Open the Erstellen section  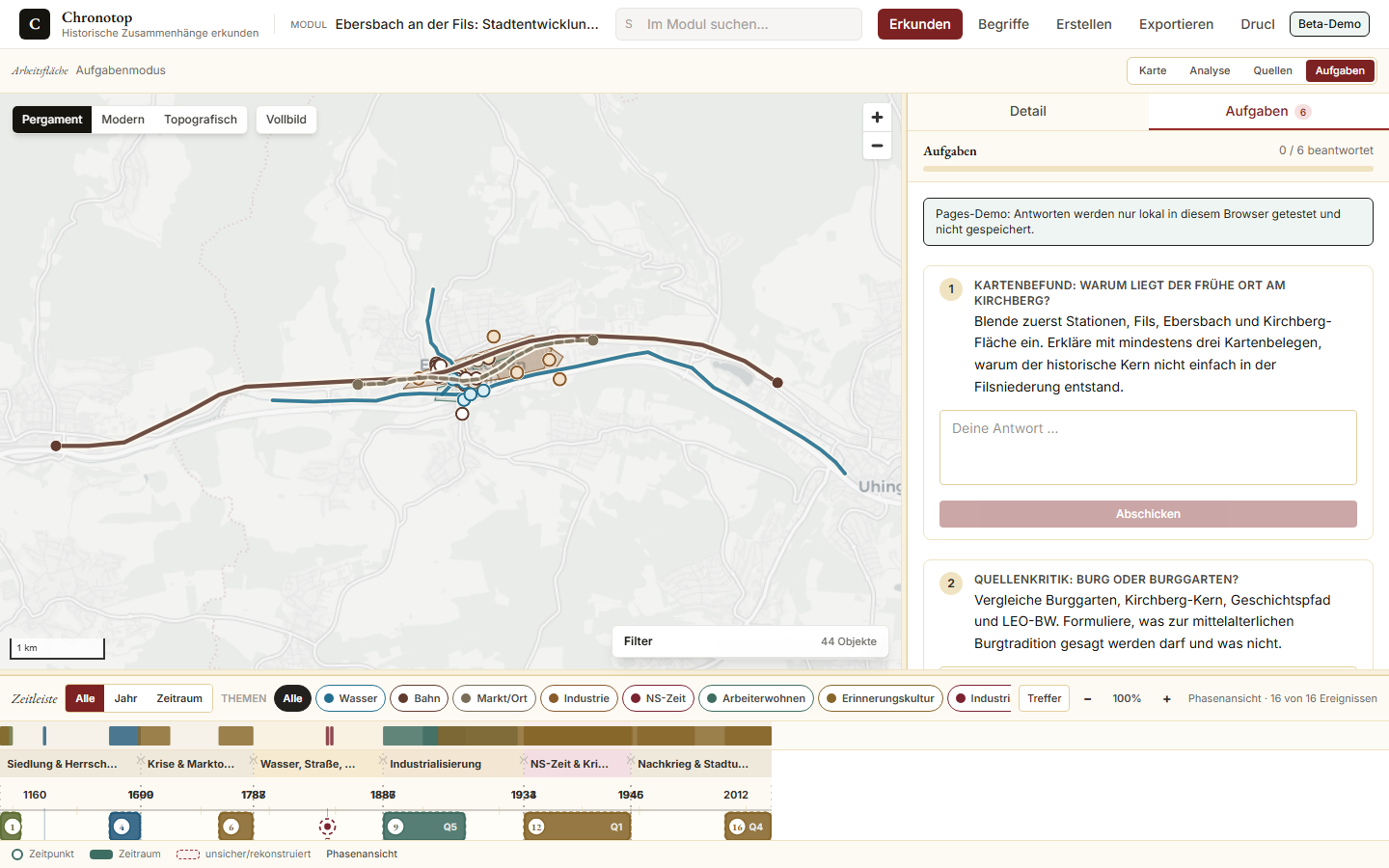tap(1084, 24)
